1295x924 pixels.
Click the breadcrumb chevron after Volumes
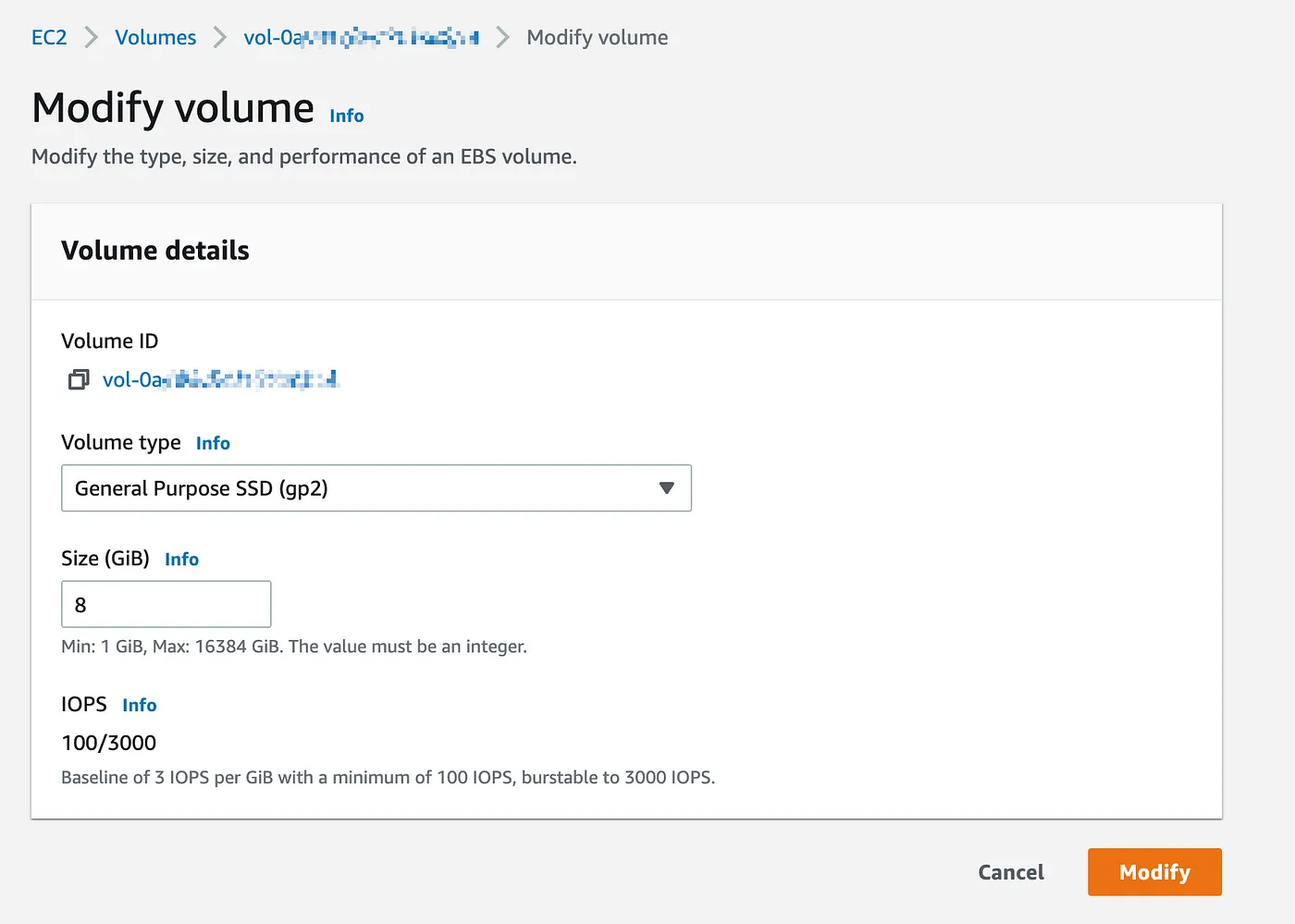pyautogui.click(x=219, y=37)
